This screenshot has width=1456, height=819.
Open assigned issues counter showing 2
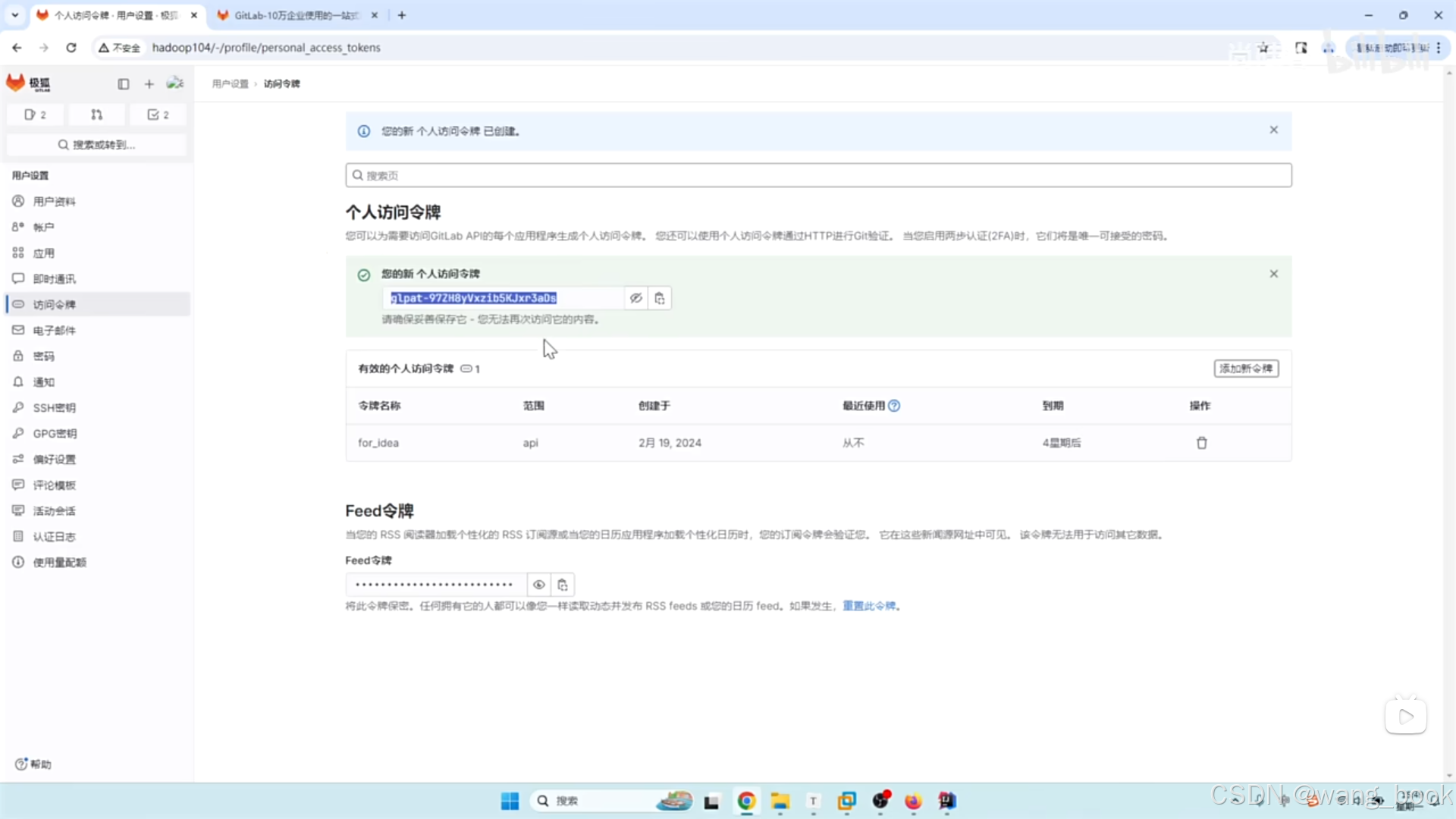click(x=35, y=115)
